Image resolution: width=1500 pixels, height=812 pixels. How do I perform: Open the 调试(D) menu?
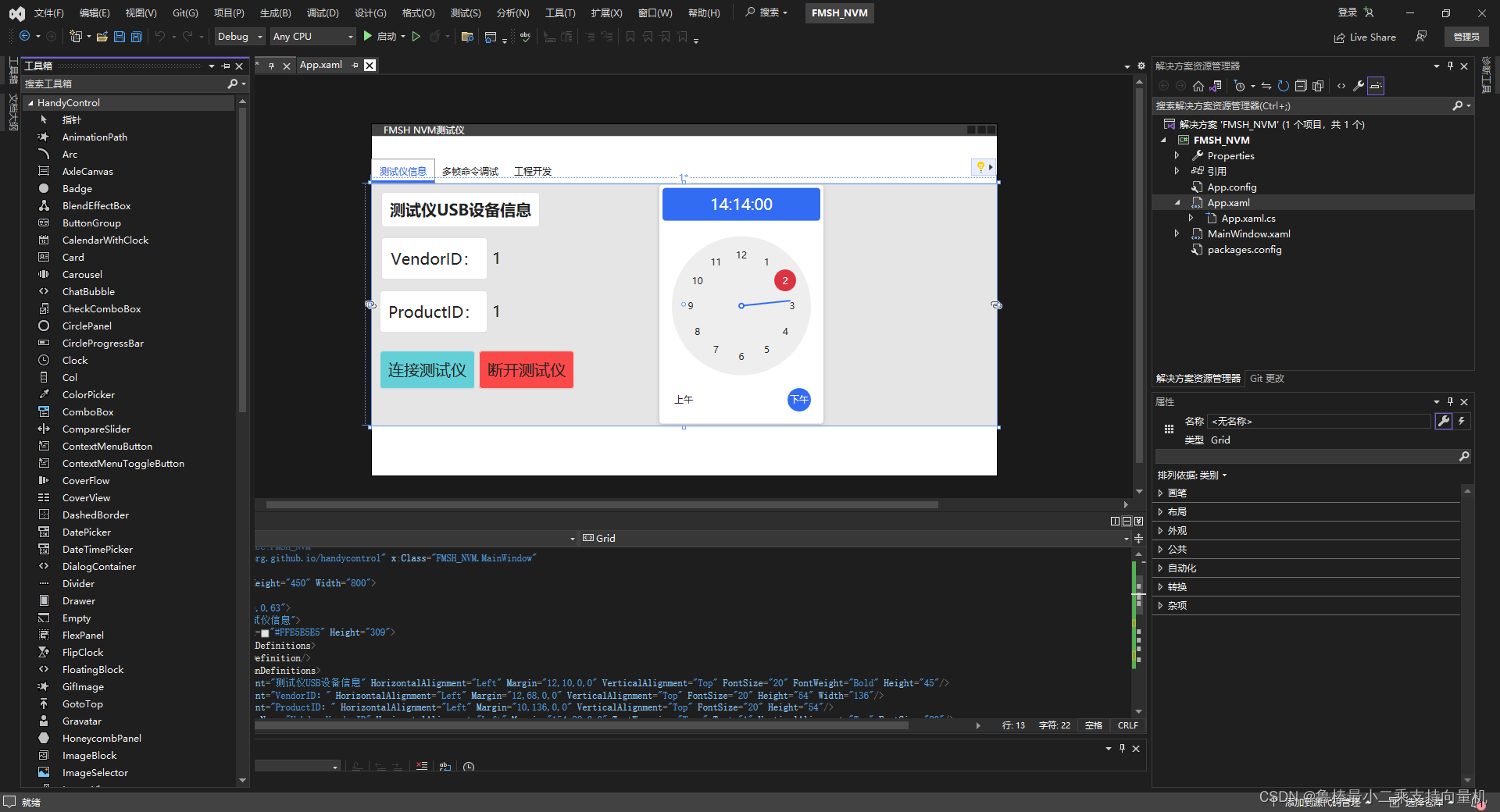323,12
